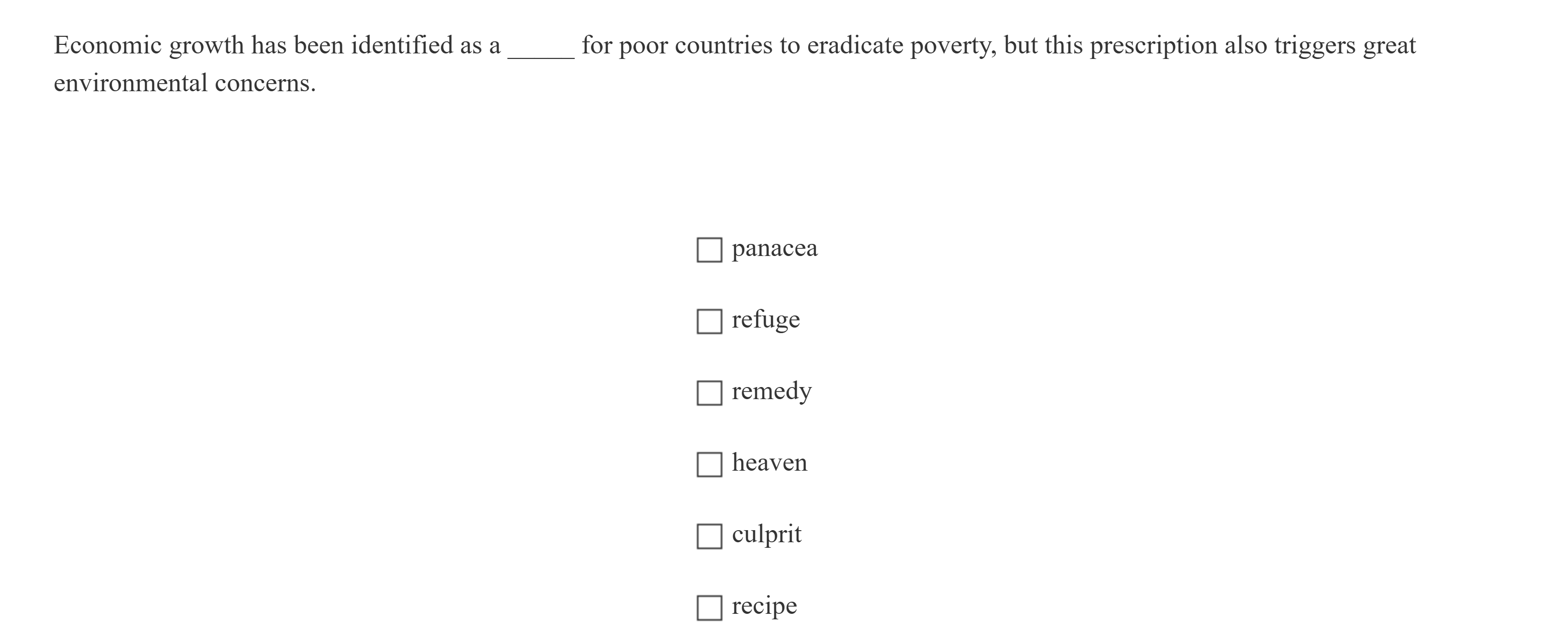Click the heaven option text

(769, 463)
